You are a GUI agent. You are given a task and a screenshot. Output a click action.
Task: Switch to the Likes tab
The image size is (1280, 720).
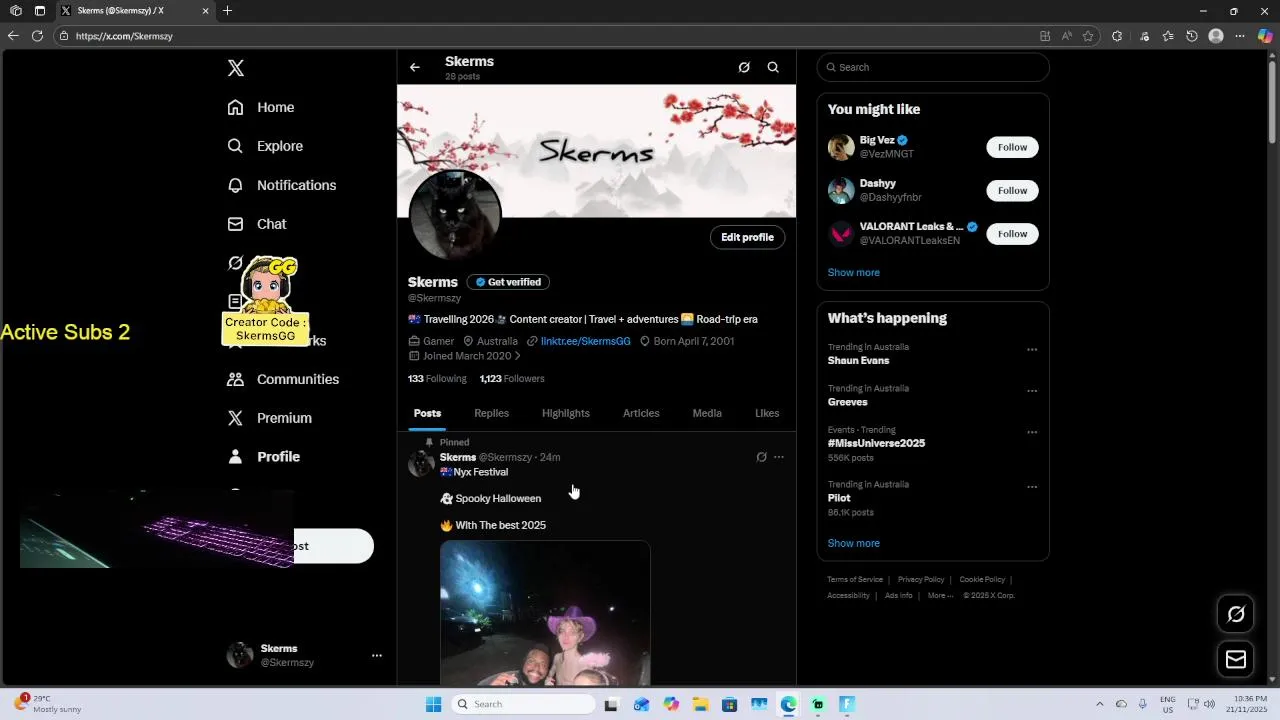click(x=767, y=413)
